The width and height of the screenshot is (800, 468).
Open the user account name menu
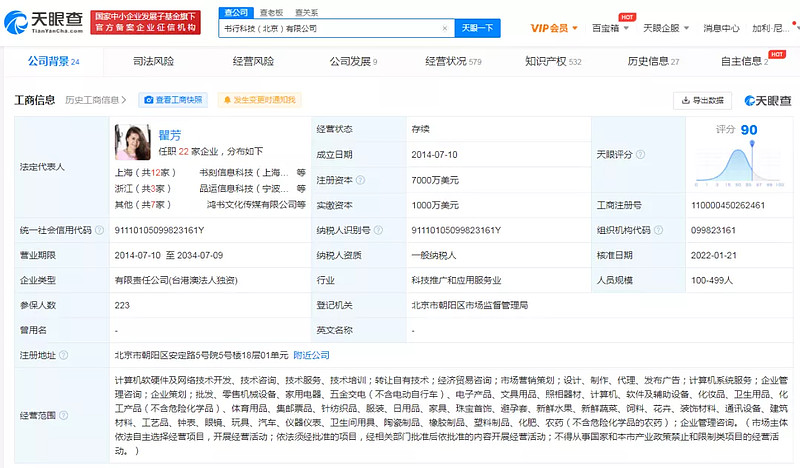[x=770, y=28]
